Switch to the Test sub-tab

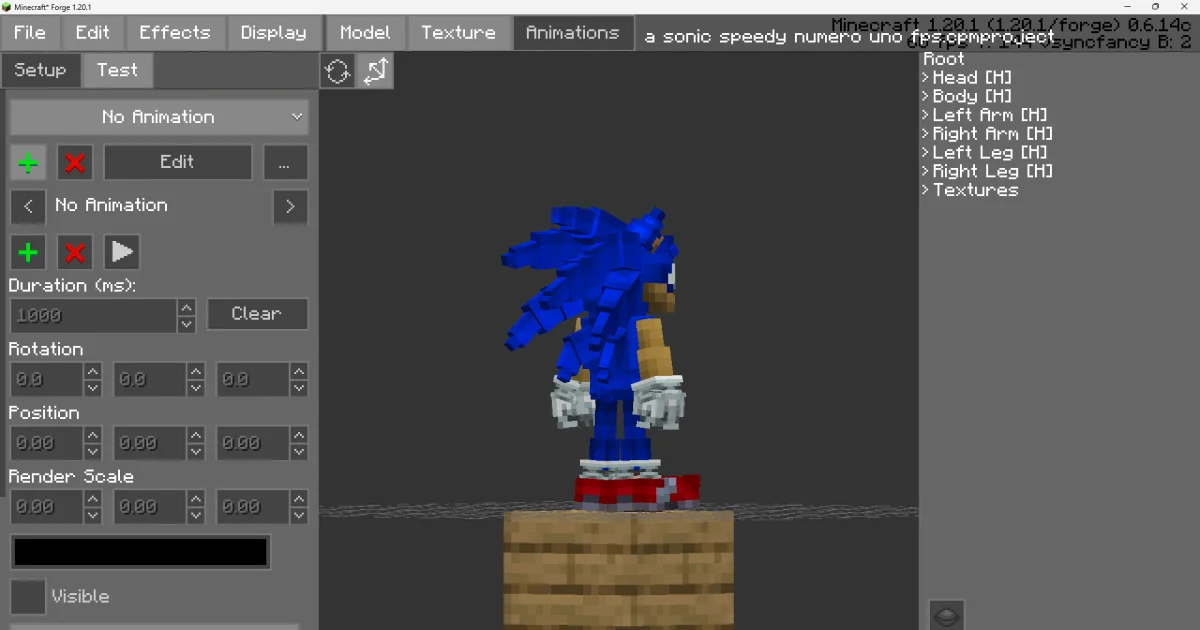[118, 70]
